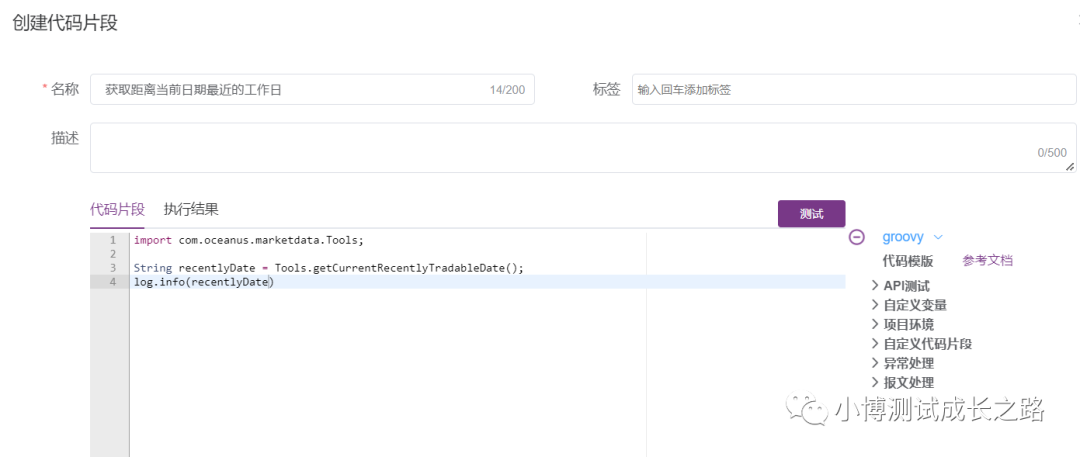Screen dimensions: 1080x457
Task: Click the 0/500 description counter
Action: 1052,153
